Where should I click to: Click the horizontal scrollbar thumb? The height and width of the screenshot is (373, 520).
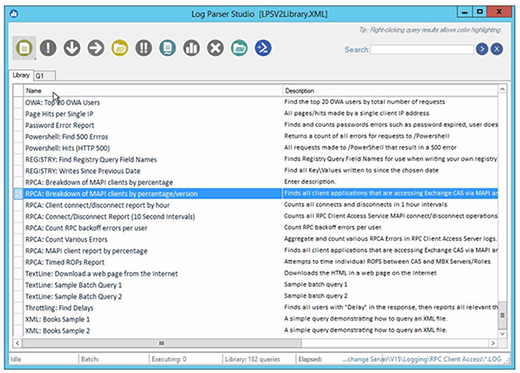(162, 343)
